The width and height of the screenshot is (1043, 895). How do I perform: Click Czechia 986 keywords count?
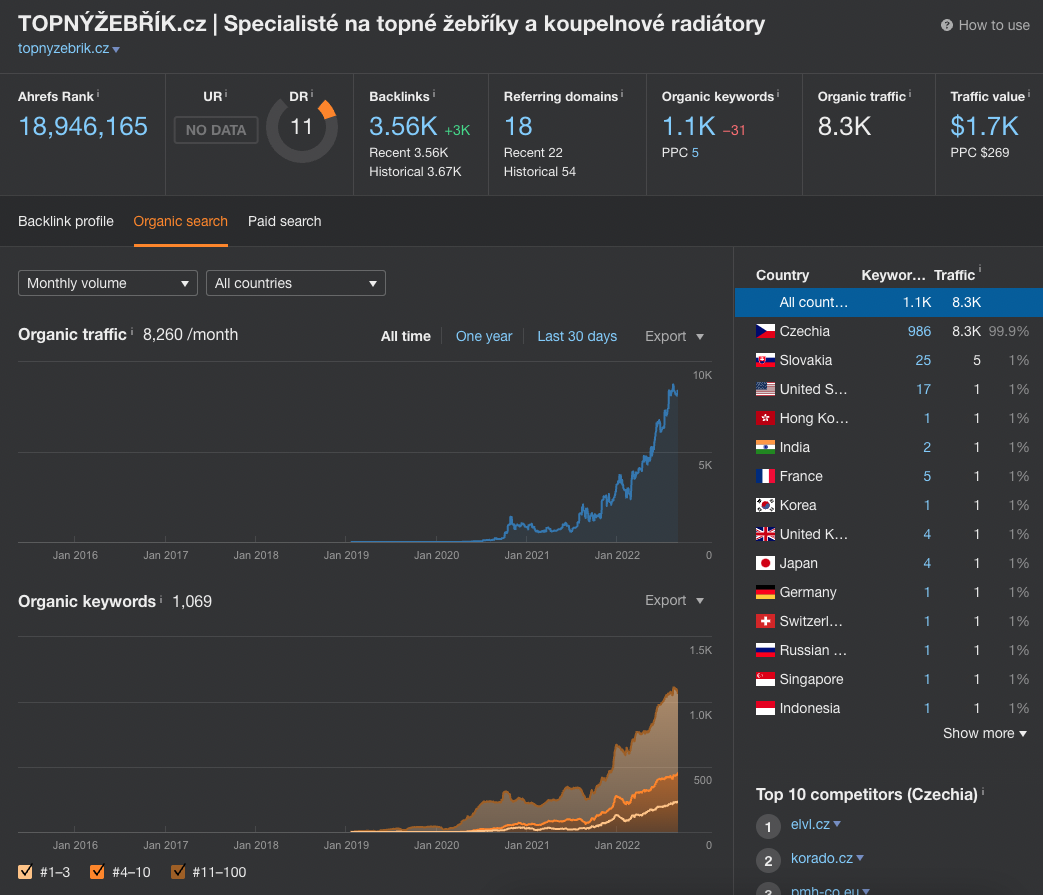919,331
